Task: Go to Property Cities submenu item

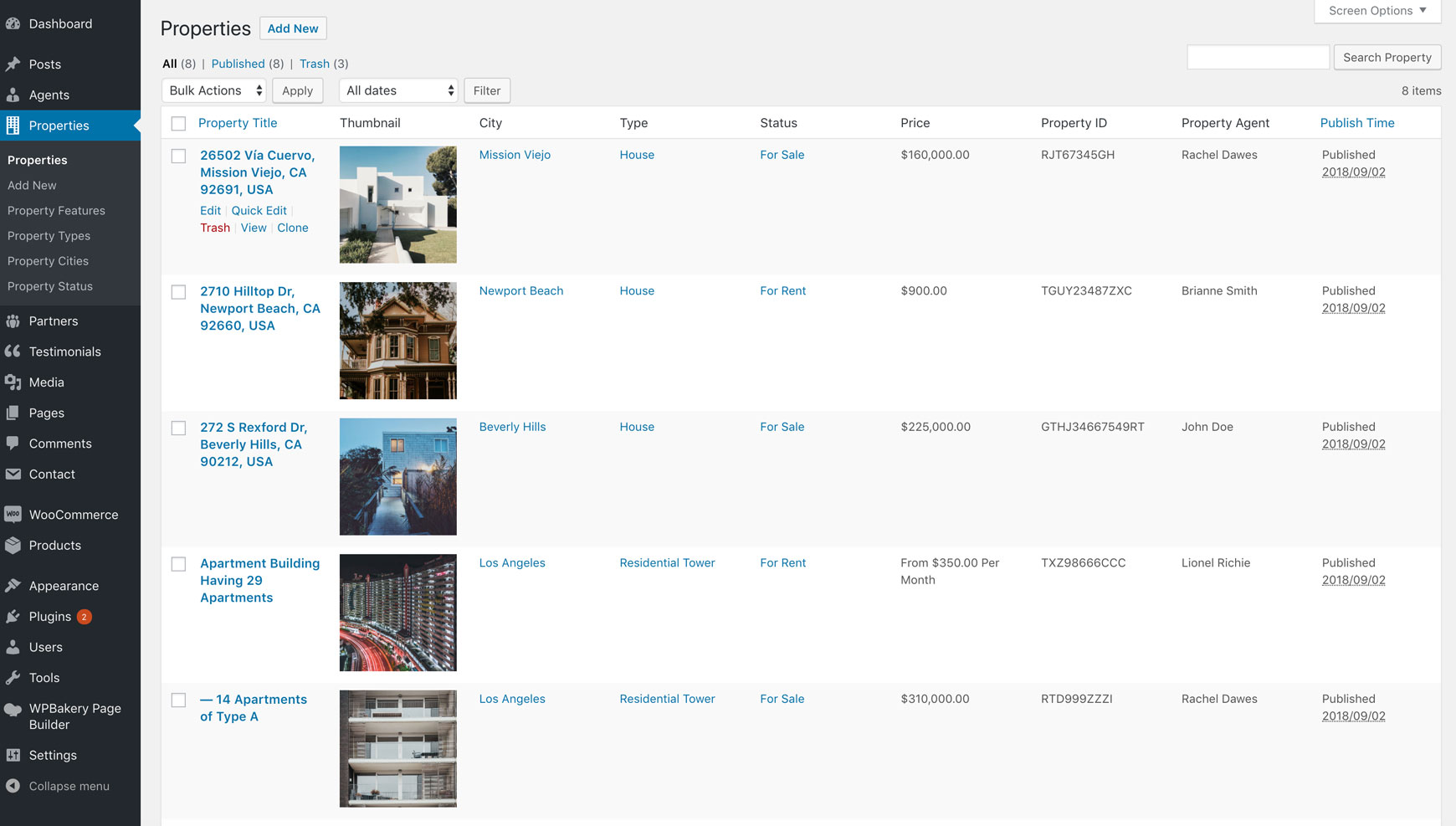Action: [48, 261]
